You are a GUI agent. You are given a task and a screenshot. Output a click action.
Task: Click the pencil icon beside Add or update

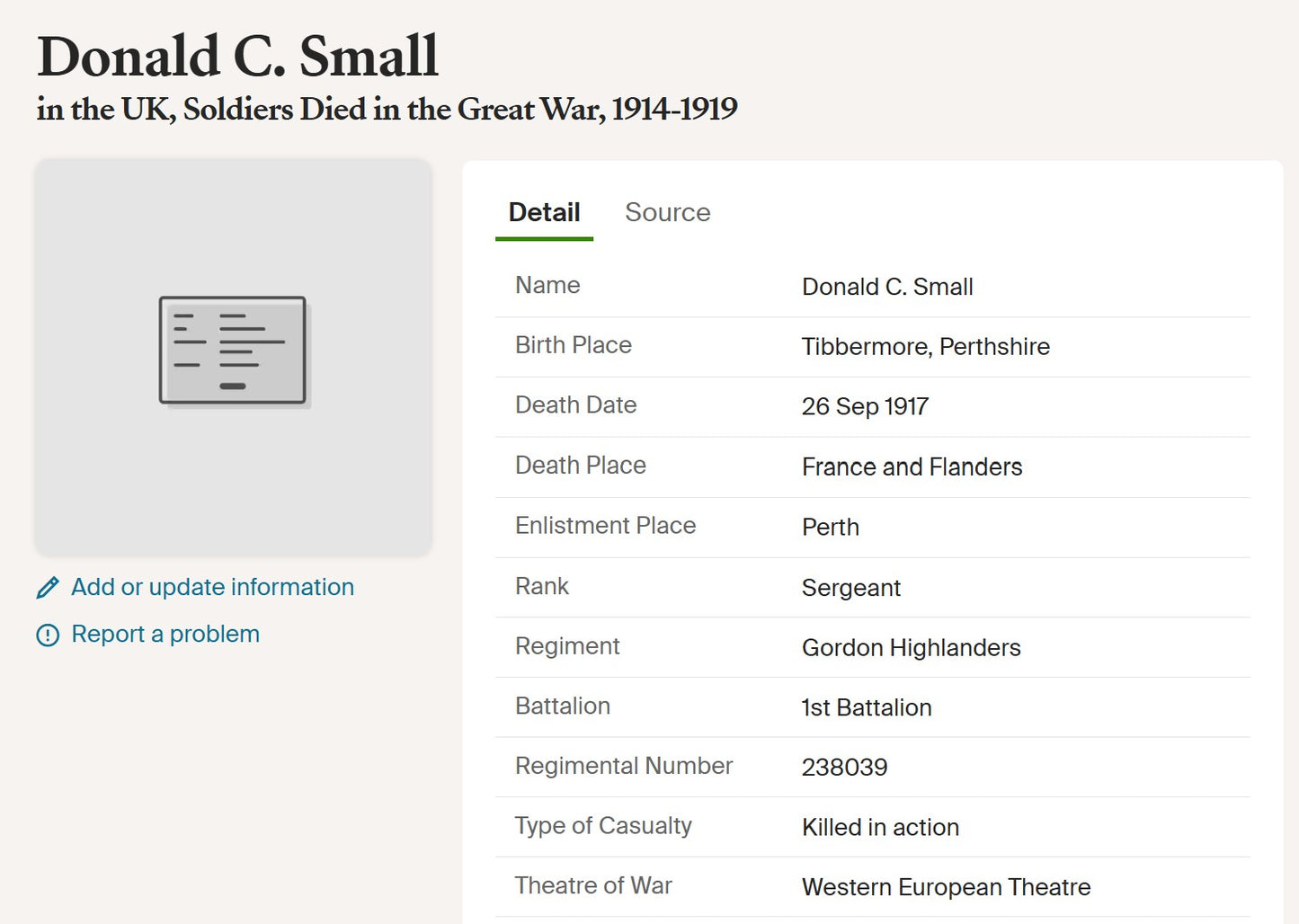click(x=48, y=588)
